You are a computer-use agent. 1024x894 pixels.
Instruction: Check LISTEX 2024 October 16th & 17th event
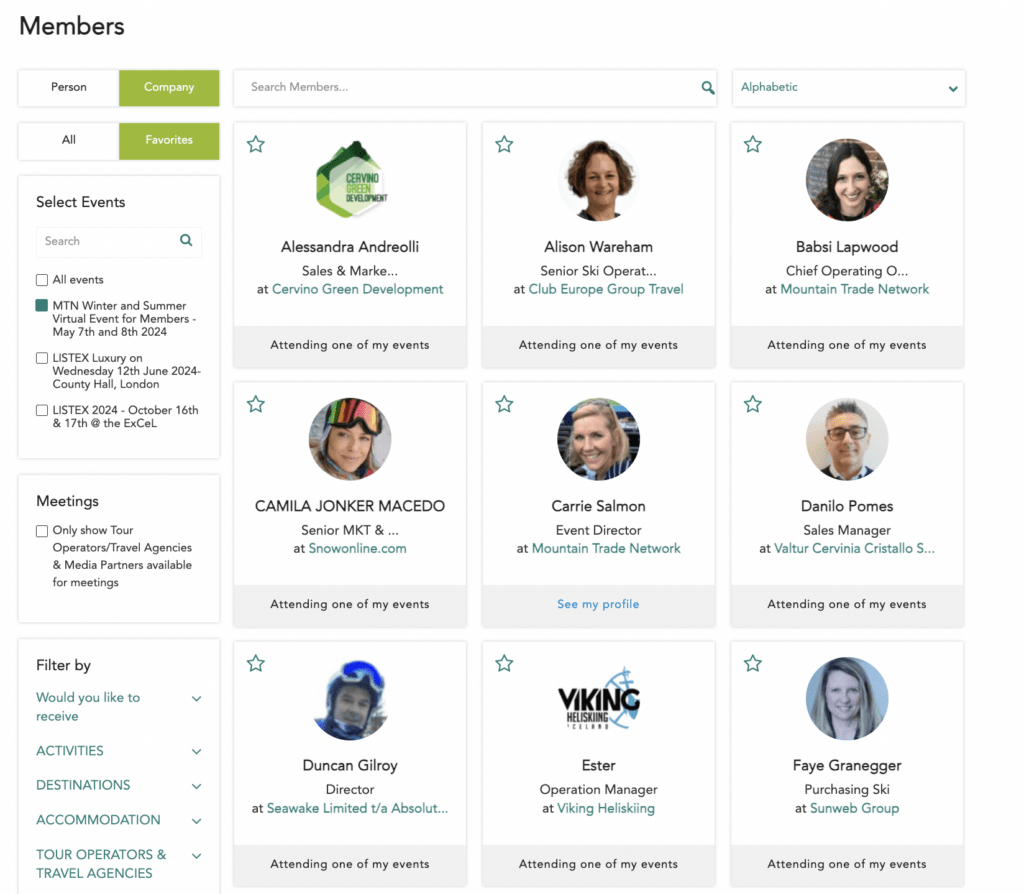tap(42, 410)
